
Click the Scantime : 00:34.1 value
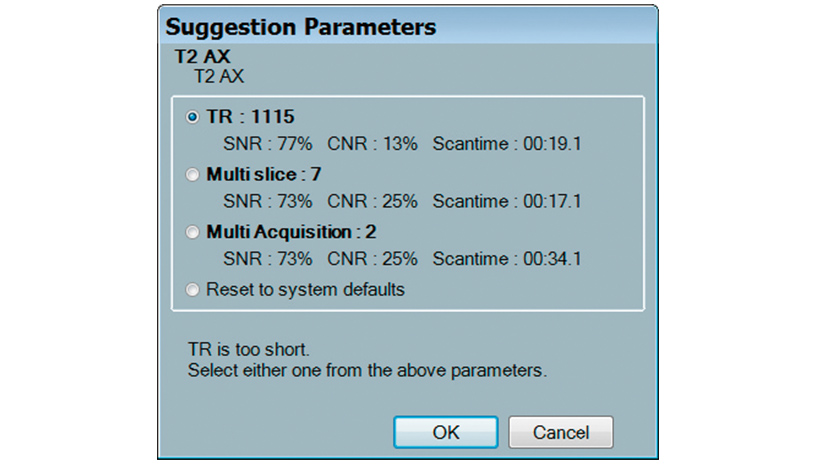click(507, 260)
